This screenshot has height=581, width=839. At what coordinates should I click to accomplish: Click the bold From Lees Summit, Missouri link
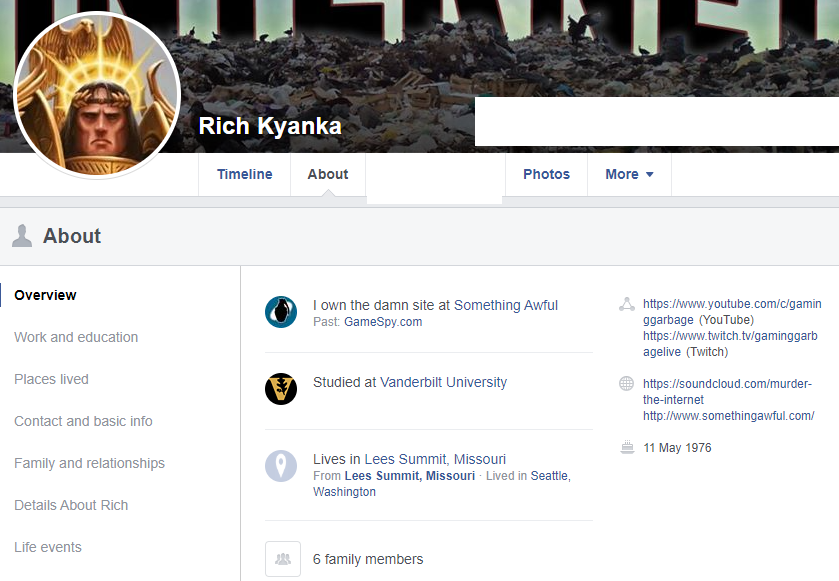point(410,476)
